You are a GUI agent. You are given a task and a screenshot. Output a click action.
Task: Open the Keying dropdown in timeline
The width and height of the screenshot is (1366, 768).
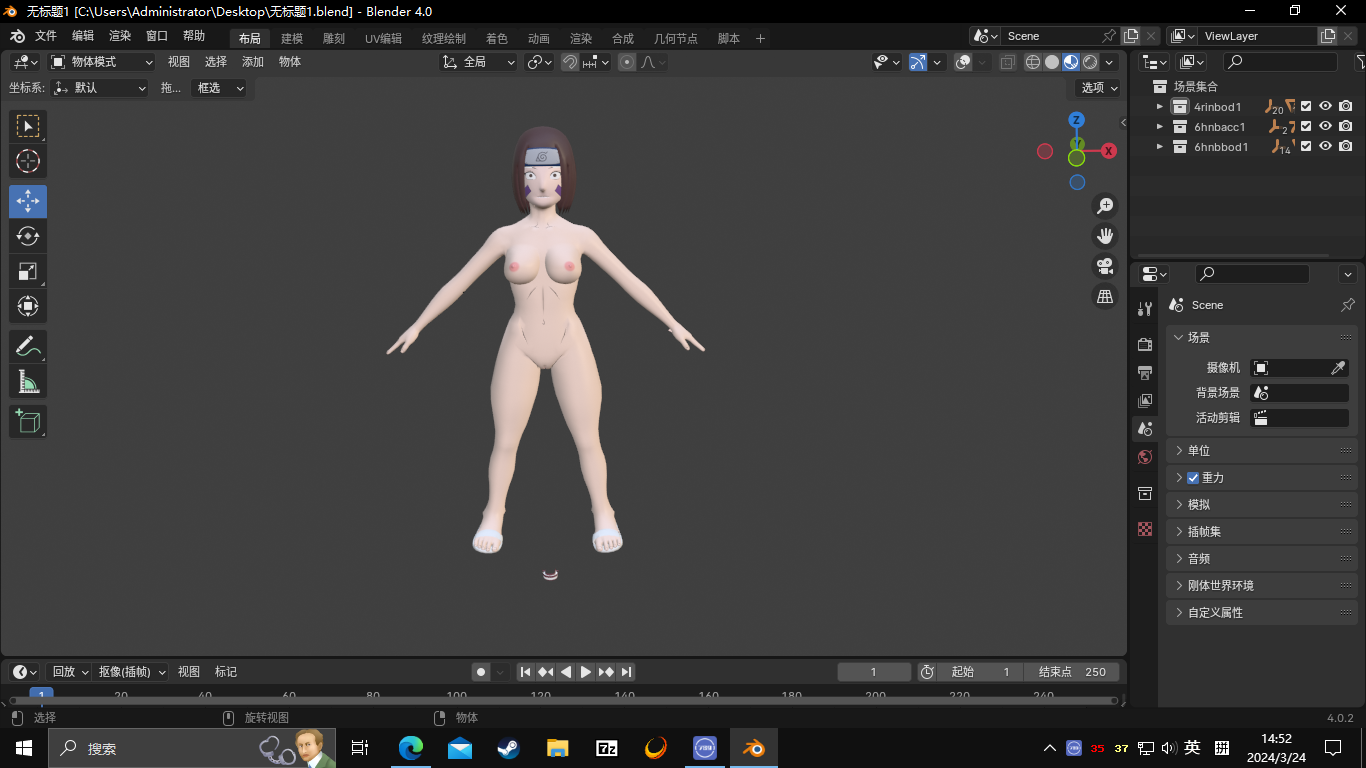tap(132, 672)
